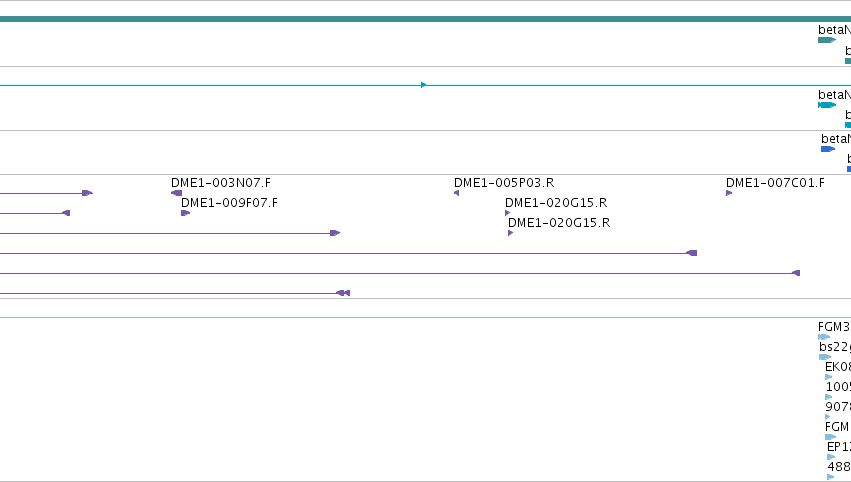Click the right-pointing arrowhead left of the DME1-003N07.F glyph
The width and height of the screenshot is (851, 482).
[87, 193]
